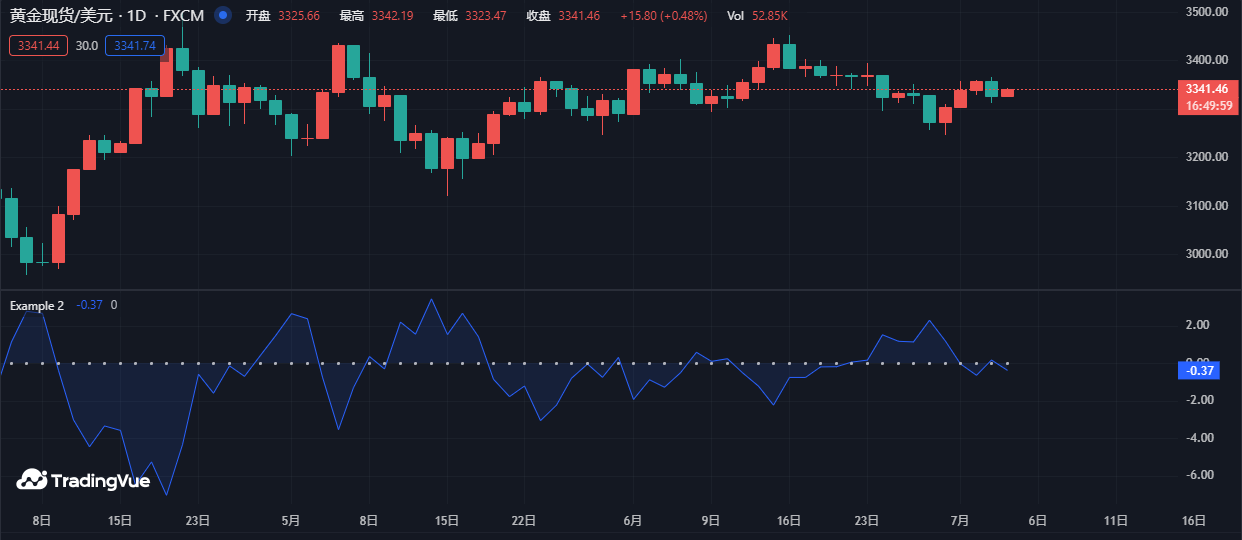This screenshot has height=540, width=1242.
Task: Click the 收盘 close price value
Action: pos(578,16)
